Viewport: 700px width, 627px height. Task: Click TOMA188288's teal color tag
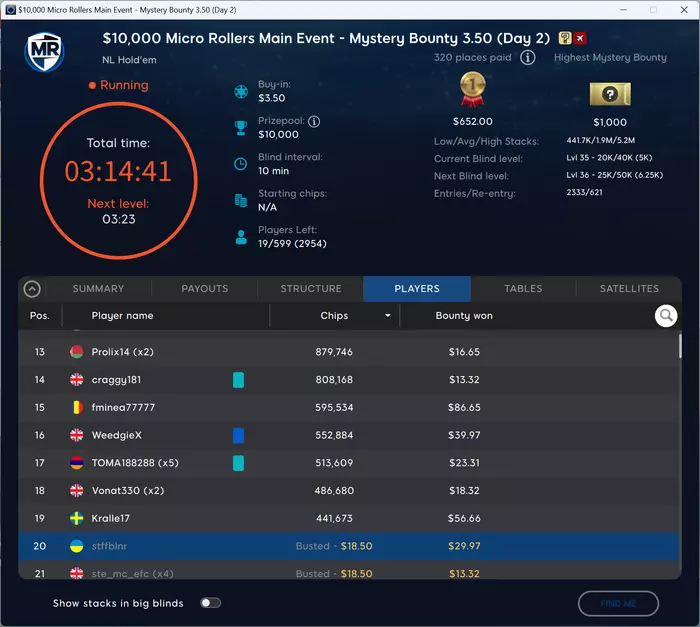[x=238, y=463]
